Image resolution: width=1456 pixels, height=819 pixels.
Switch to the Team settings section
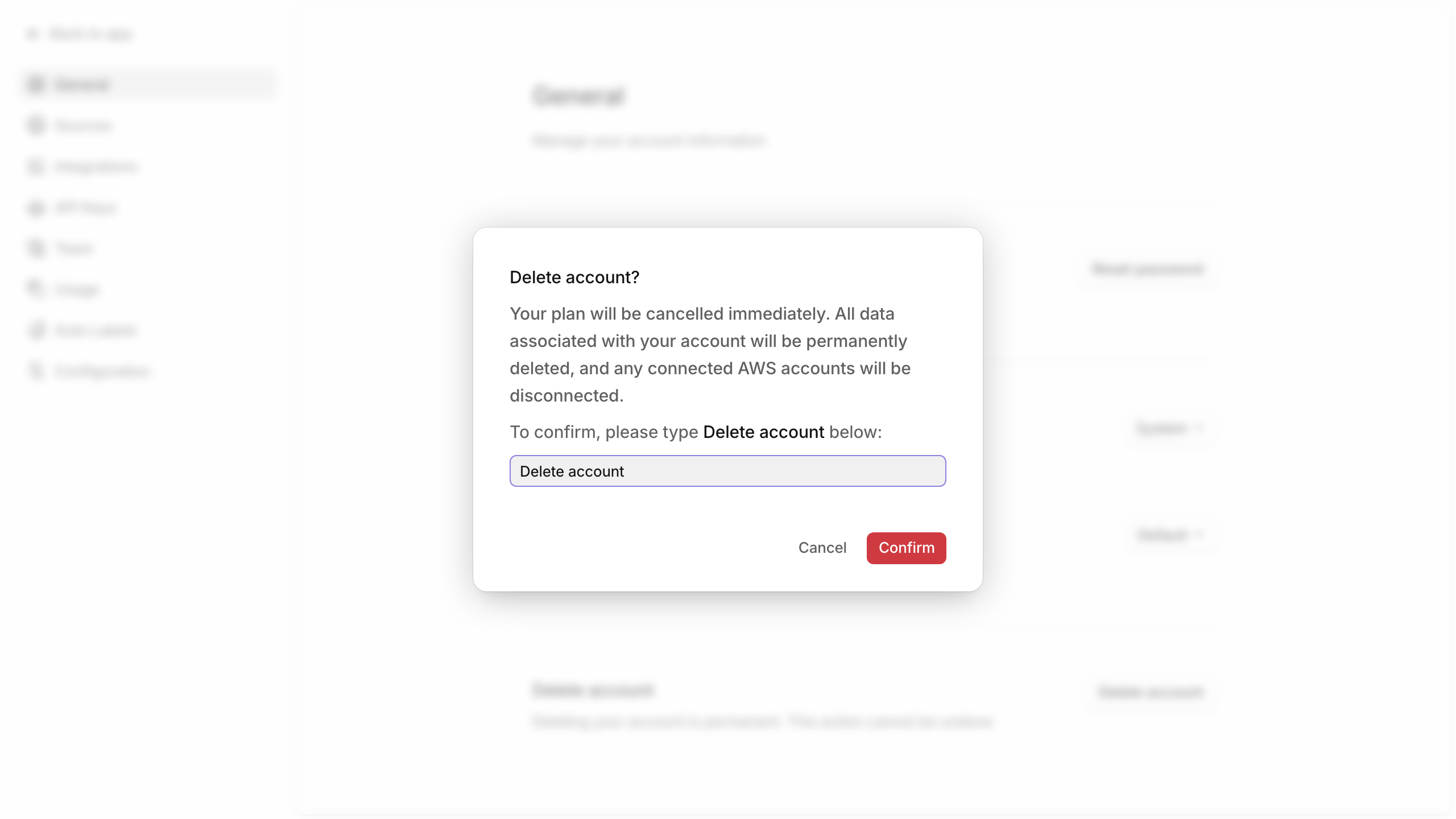click(74, 249)
